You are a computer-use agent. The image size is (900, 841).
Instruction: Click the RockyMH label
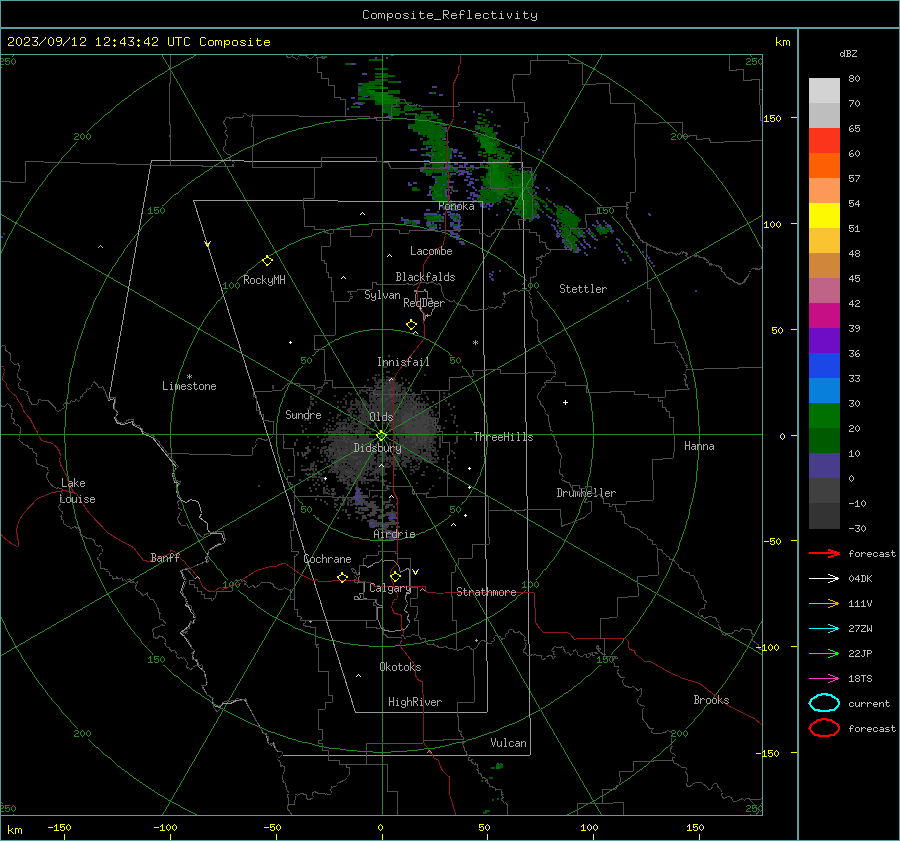tap(264, 280)
